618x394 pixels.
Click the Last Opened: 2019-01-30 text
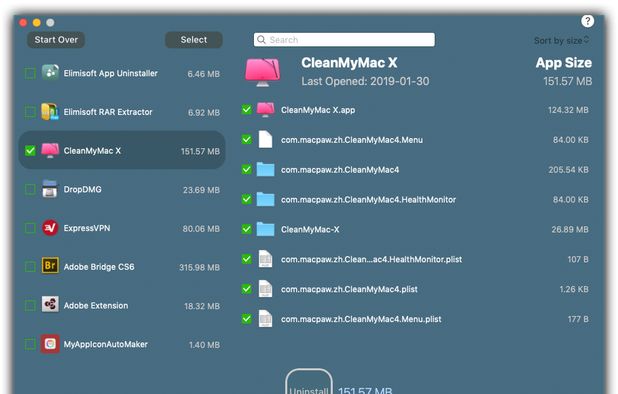(x=365, y=81)
